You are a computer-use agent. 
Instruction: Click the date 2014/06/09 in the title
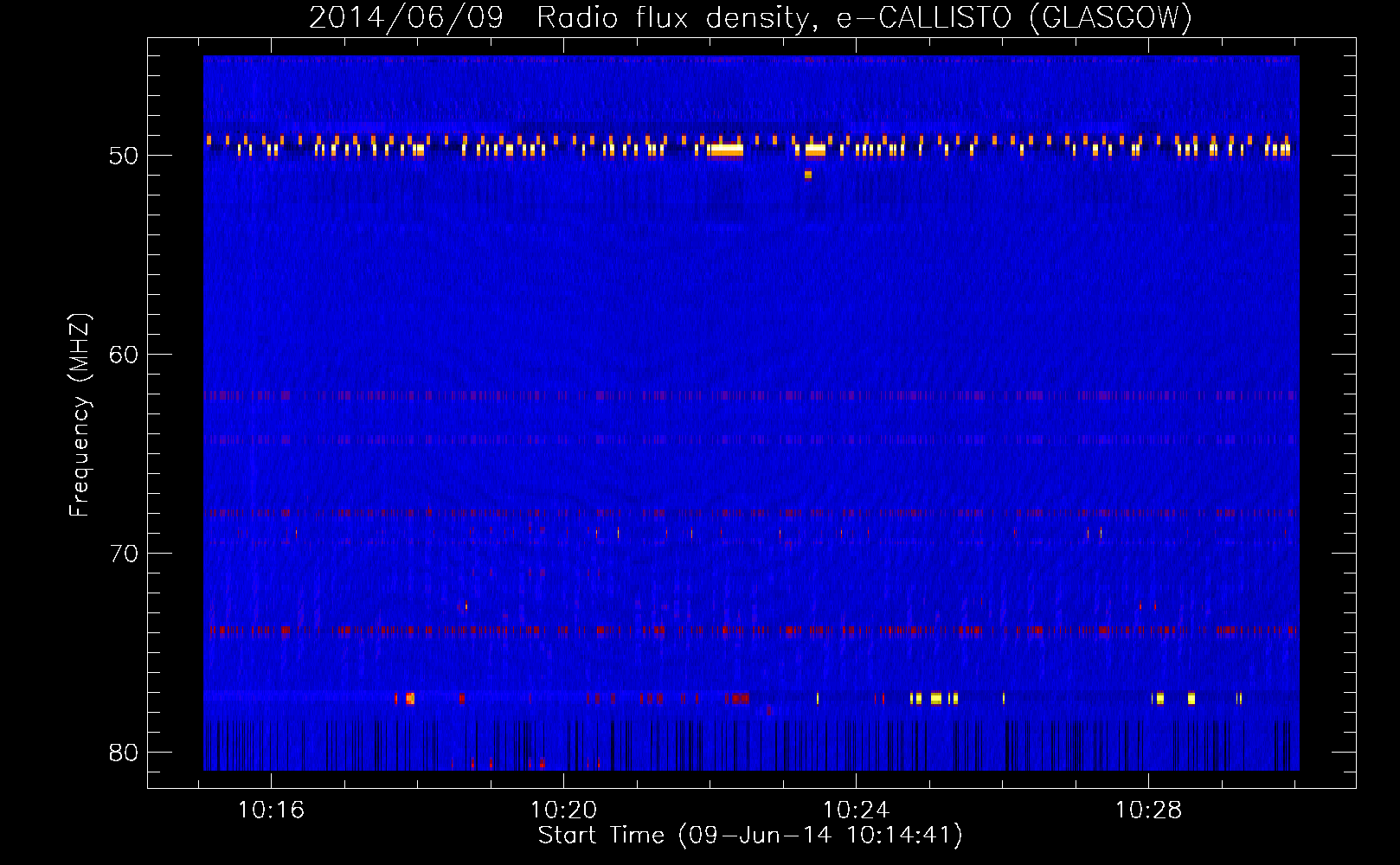pyautogui.click(x=406, y=17)
